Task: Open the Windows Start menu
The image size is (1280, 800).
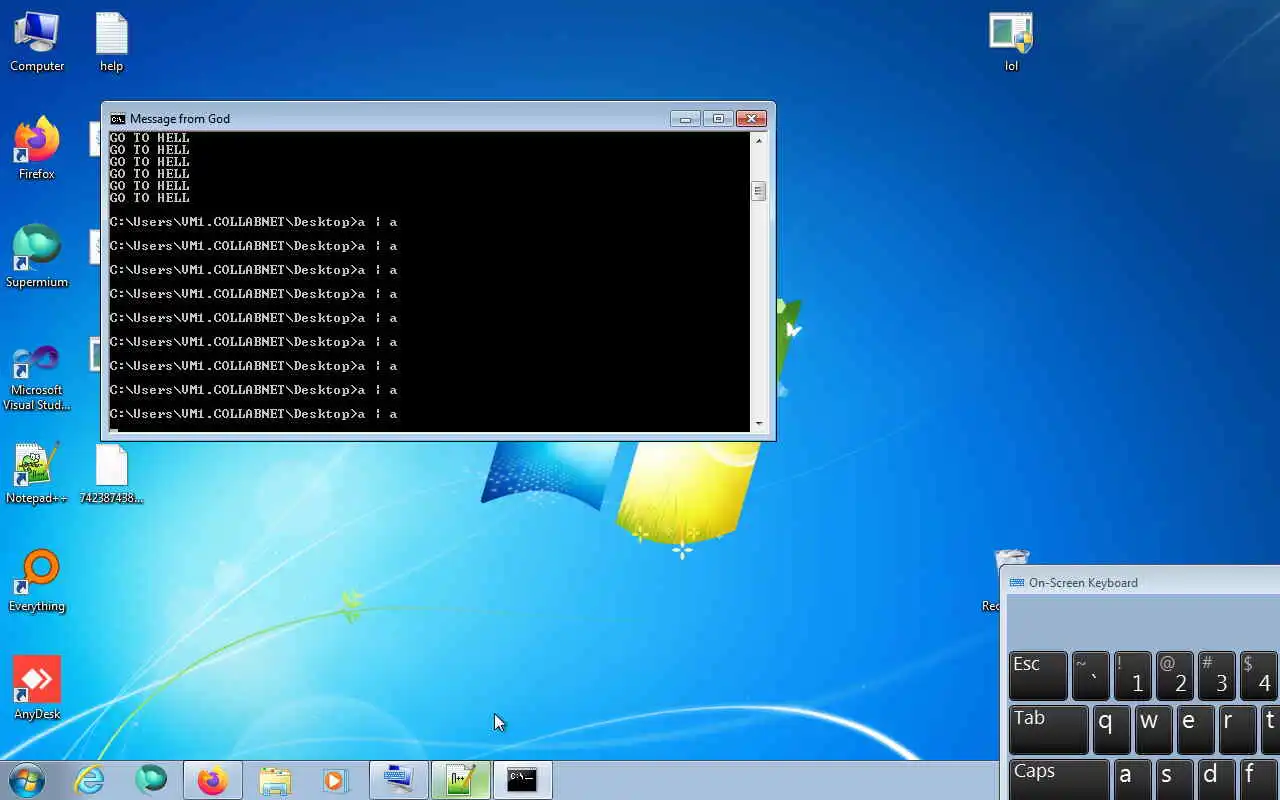Action: click(x=26, y=780)
